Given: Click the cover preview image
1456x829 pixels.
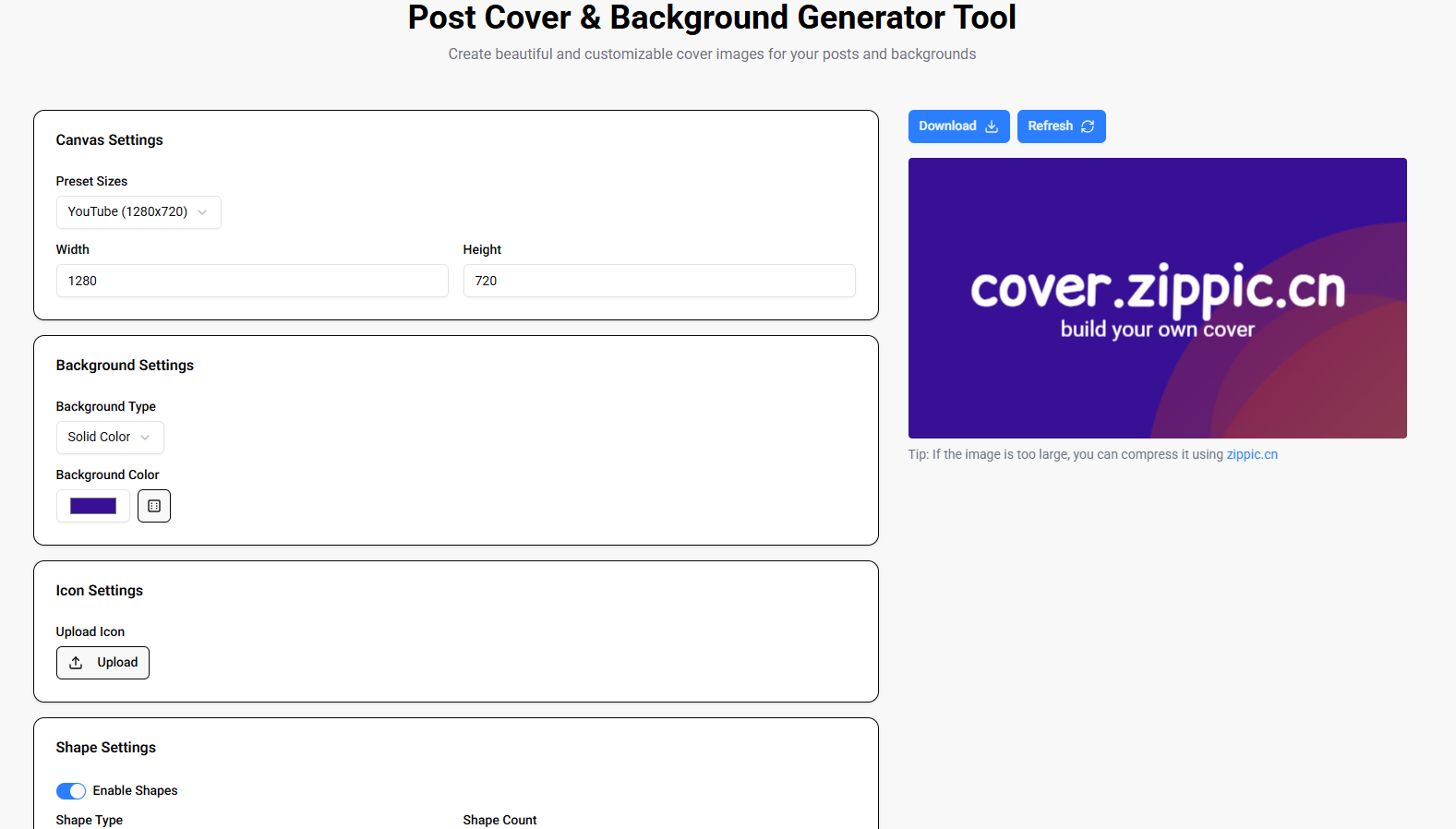Looking at the screenshot, I should [1157, 298].
